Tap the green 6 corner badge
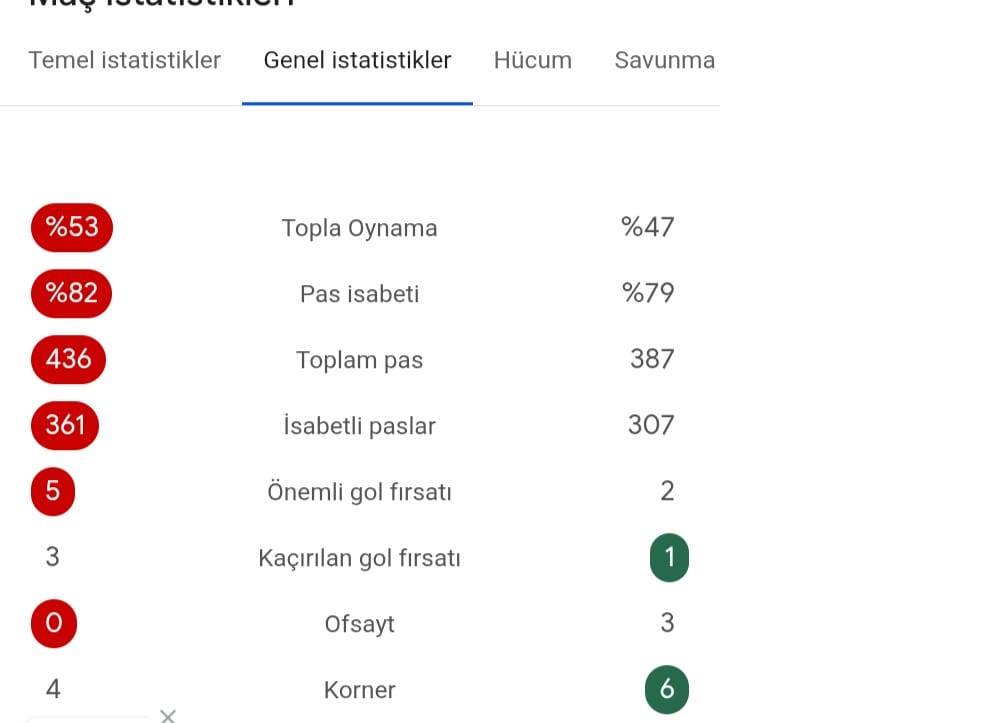 click(667, 689)
